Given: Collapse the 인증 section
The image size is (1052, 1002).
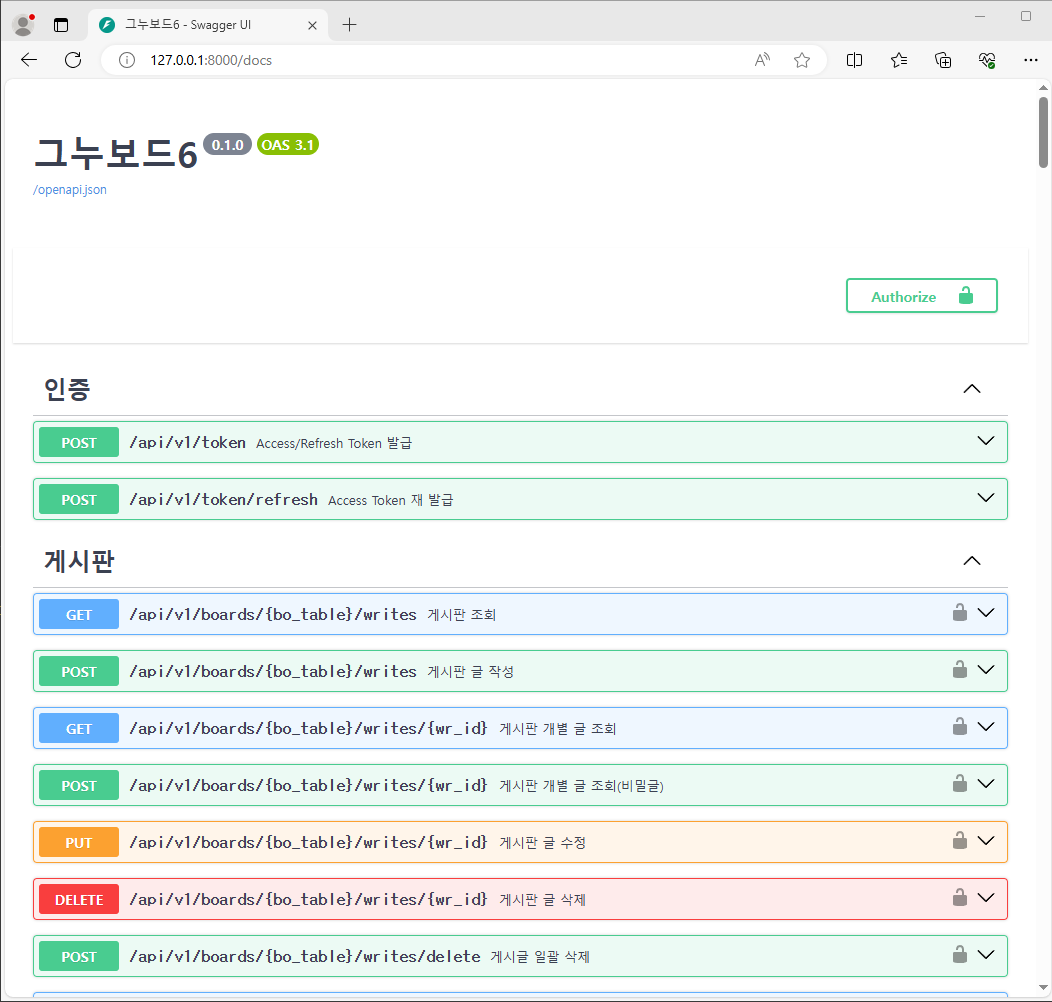Looking at the screenshot, I should [971, 389].
